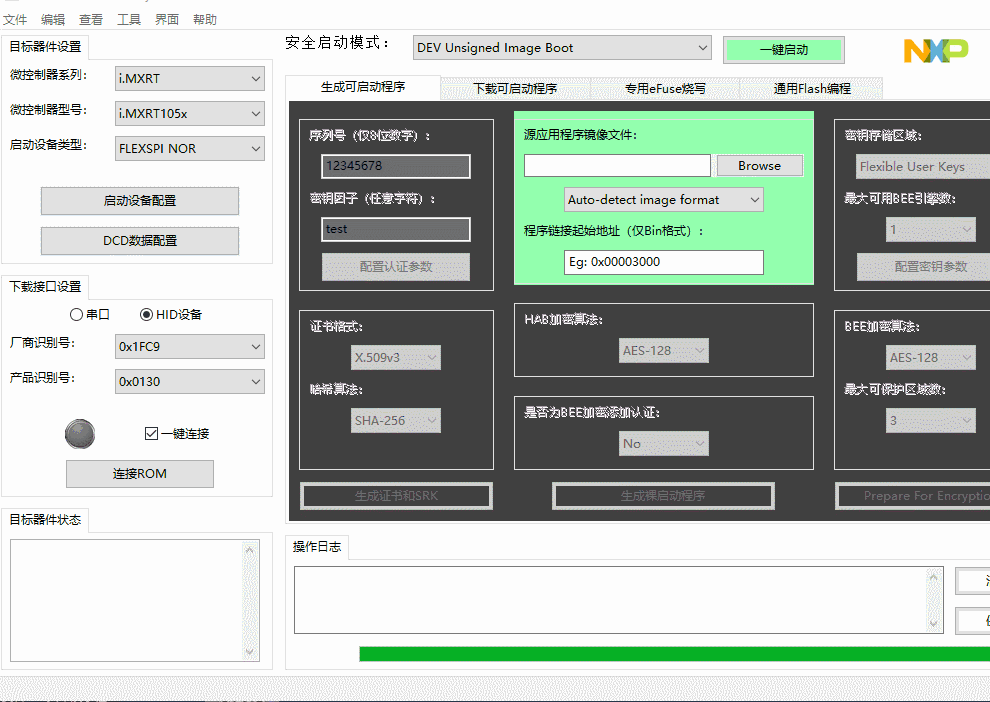
Task: Select the 串口 radio button
Action: (x=76, y=314)
